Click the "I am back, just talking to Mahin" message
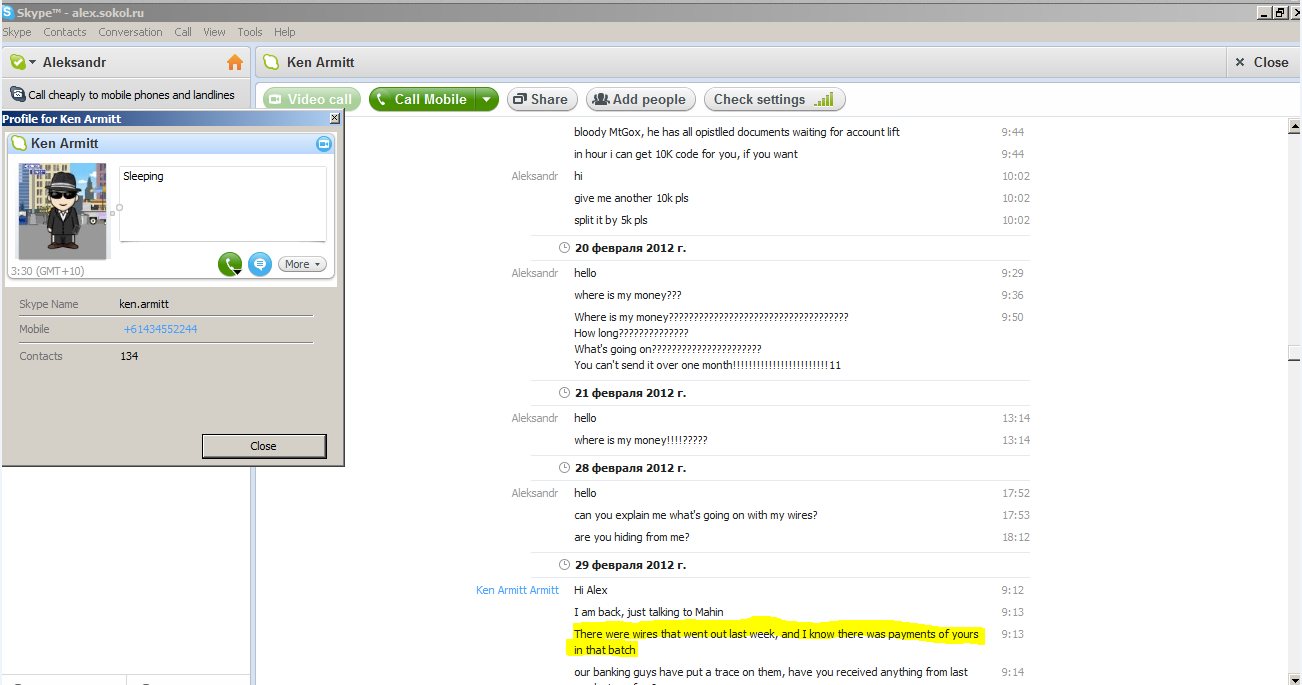The width and height of the screenshot is (1302, 685). pyautogui.click(x=649, y=612)
